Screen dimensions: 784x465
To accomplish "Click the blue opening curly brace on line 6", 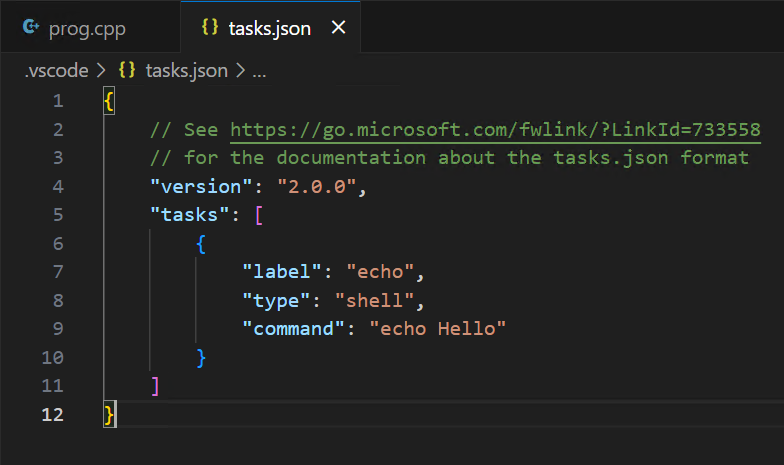I will pos(201,244).
